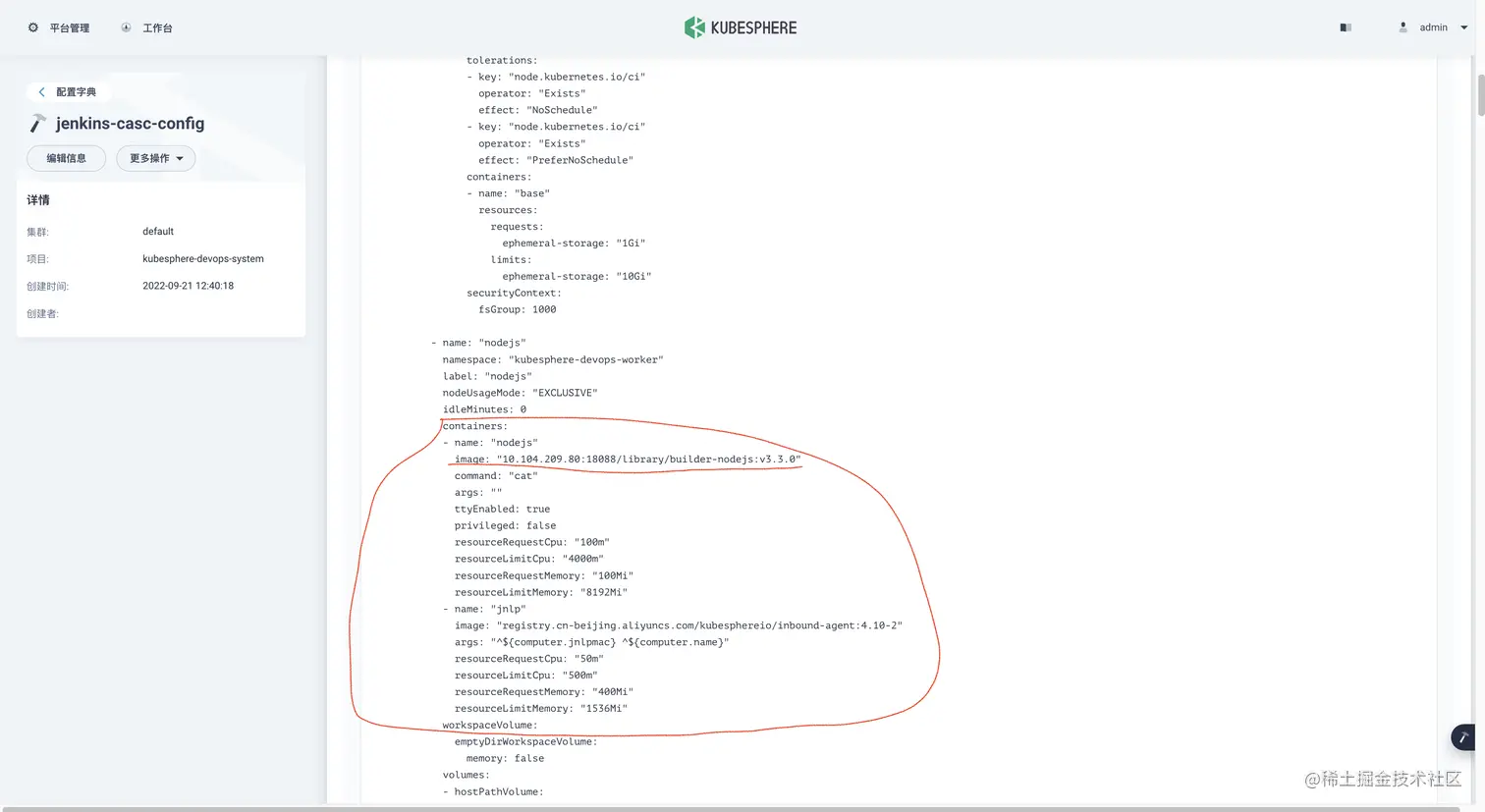Viewport: 1485px width, 812px height.
Task: Click the line hostPathVolume:
Action: click(493, 791)
